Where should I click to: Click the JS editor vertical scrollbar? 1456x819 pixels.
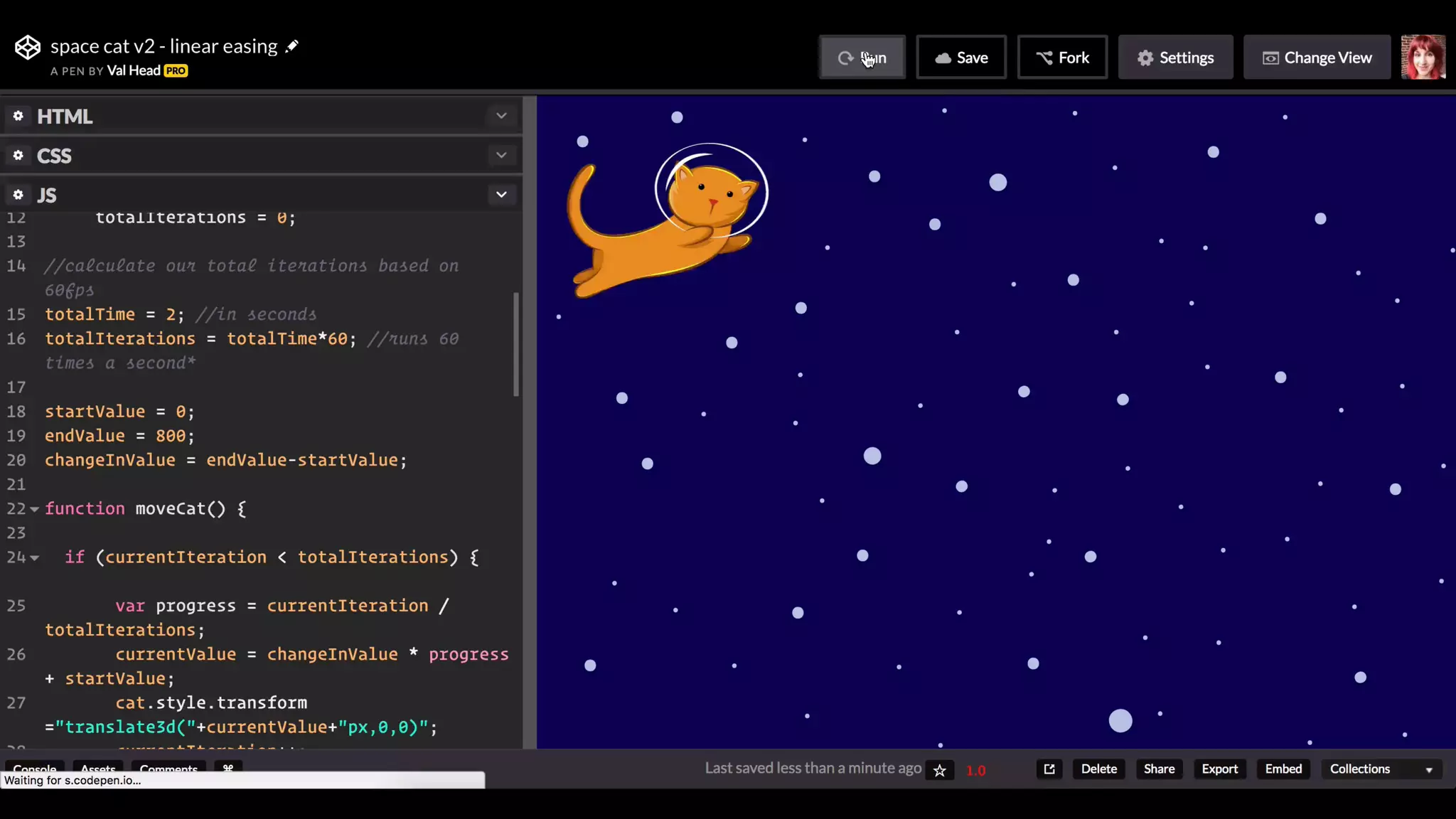[x=516, y=345]
